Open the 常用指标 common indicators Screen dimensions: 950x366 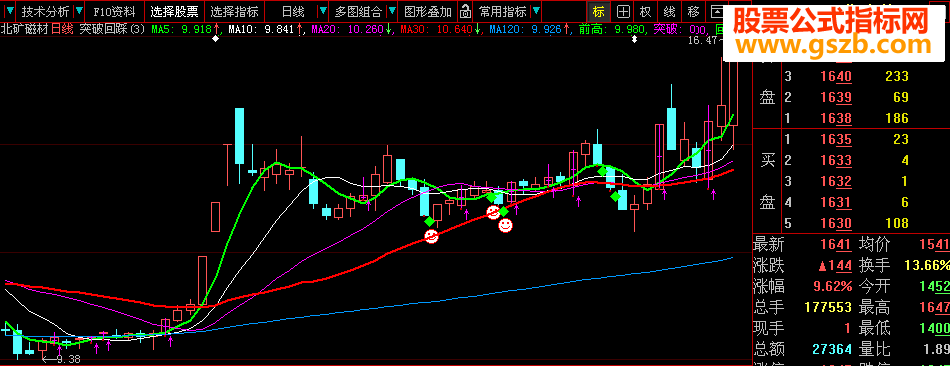coord(503,11)
